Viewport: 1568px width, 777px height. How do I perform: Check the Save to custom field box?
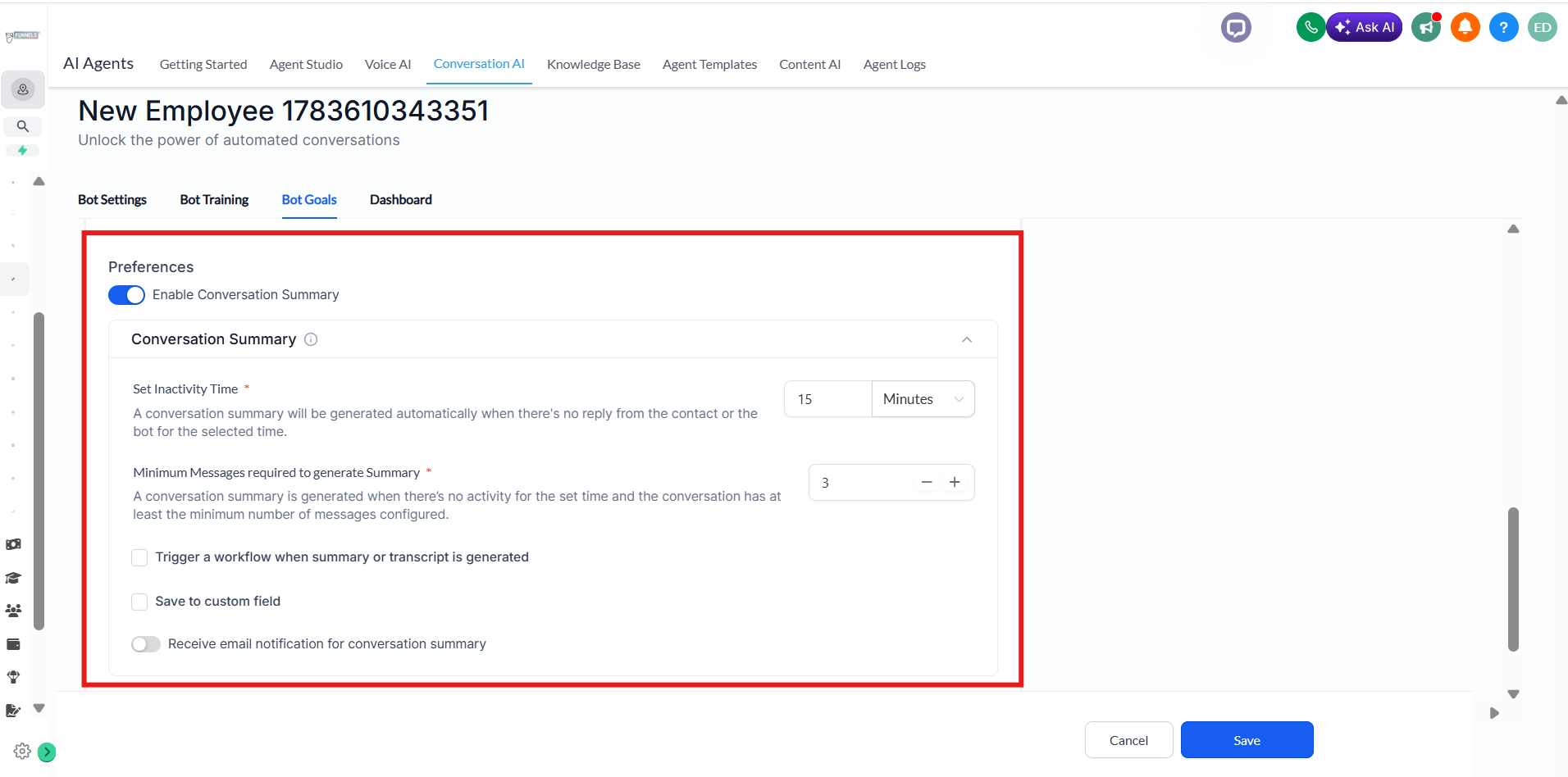[139, 602]
